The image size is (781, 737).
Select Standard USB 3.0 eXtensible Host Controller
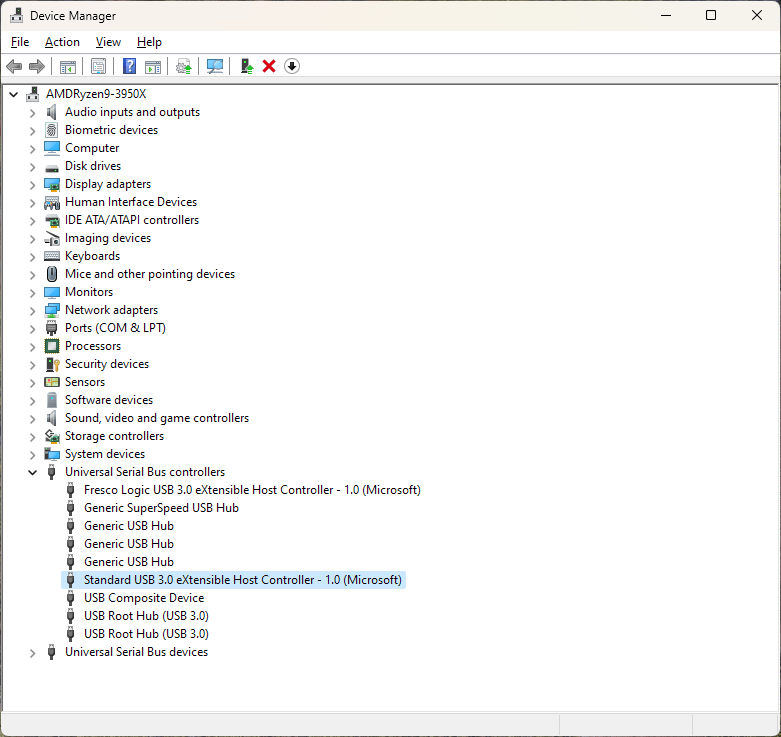[x=243, y=580]
